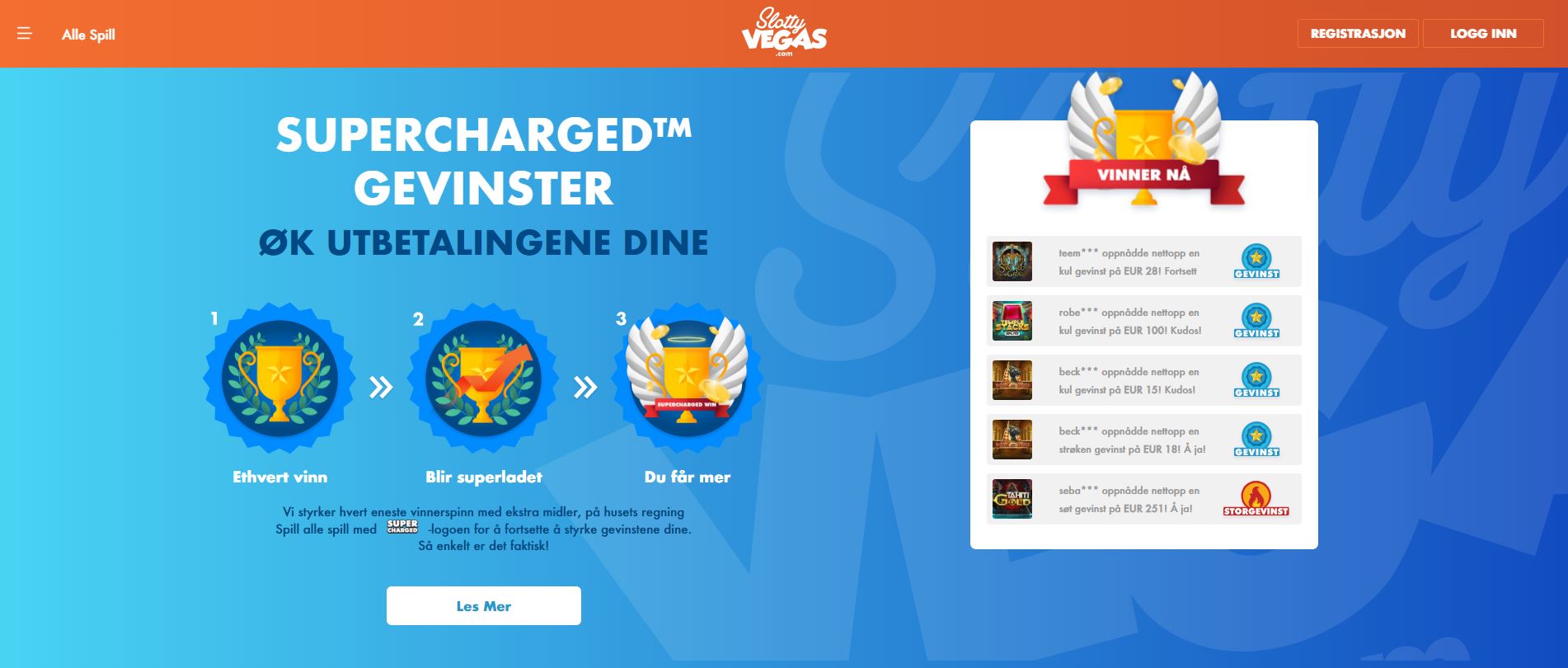Select the step 1 trophy badge
The image size is (1568, 668).
(x=280, y=379)
